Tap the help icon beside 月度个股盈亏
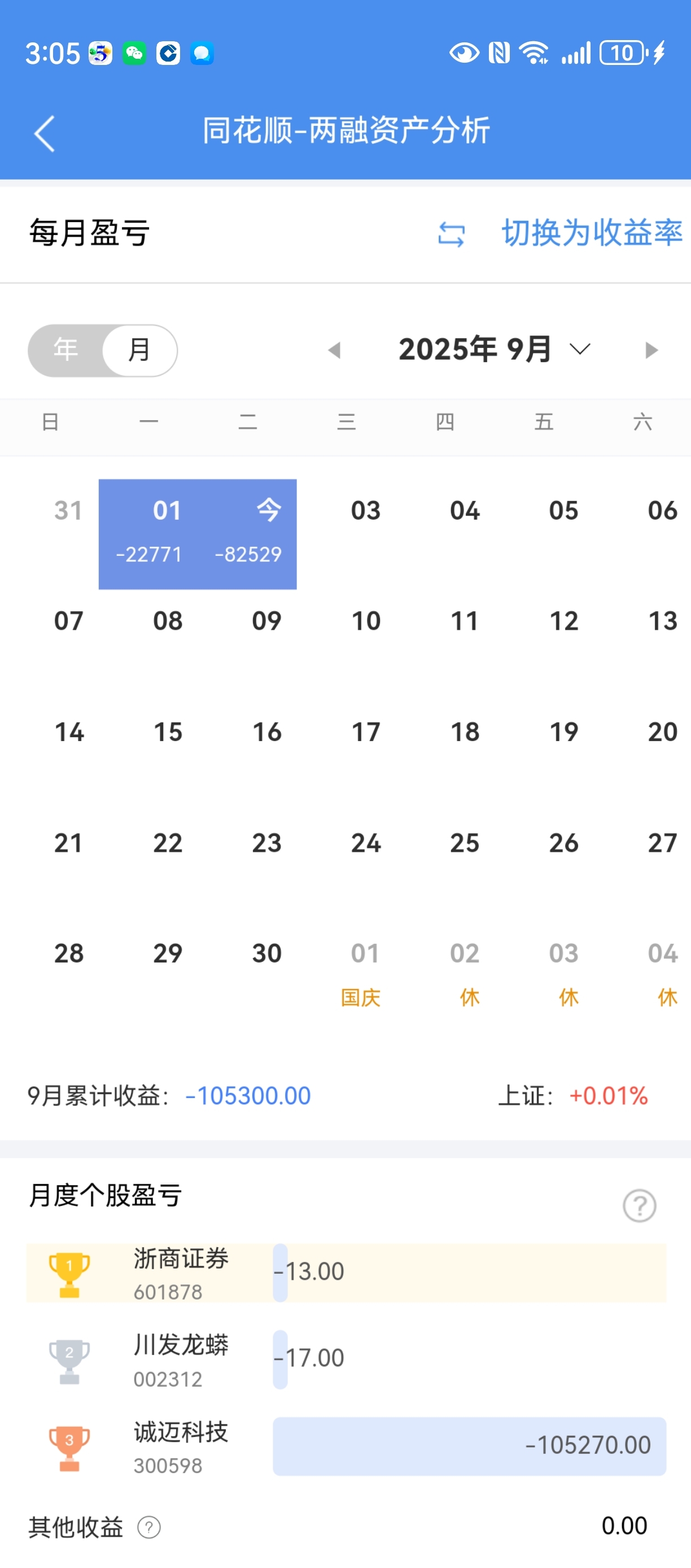 (x=639, y=1205)
